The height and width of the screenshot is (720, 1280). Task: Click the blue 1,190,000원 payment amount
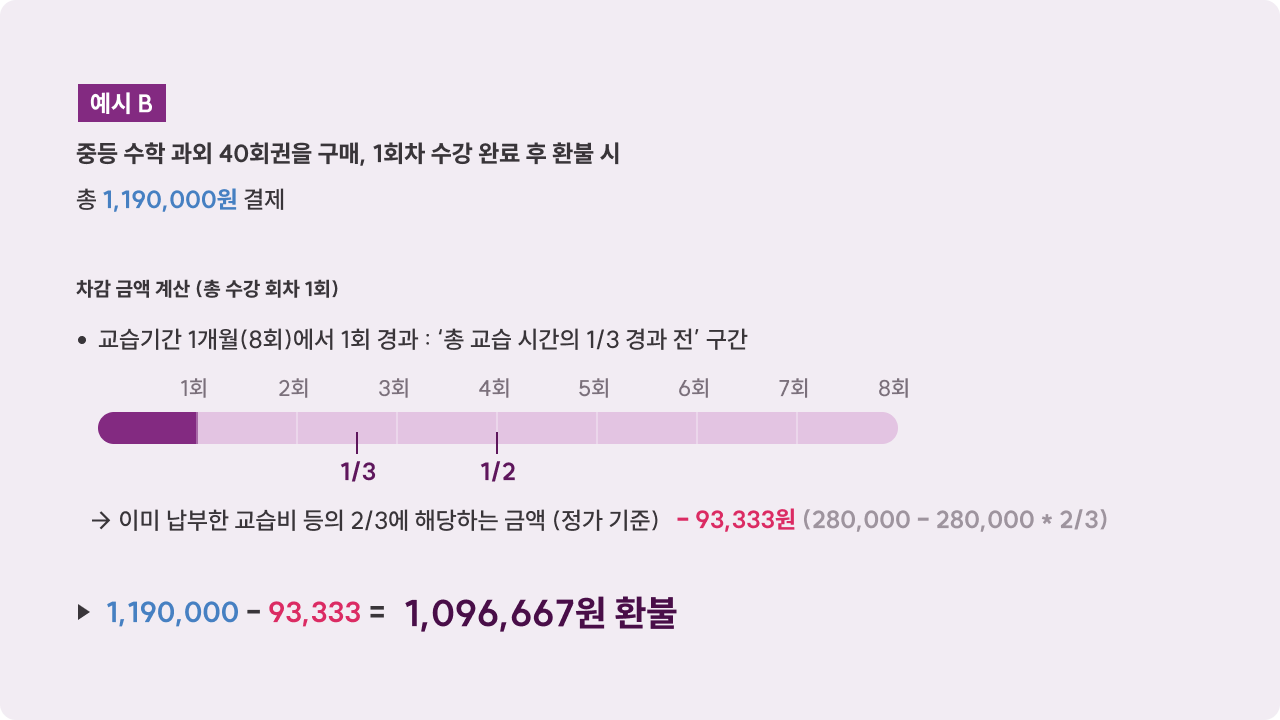click(x=170, y=199)
